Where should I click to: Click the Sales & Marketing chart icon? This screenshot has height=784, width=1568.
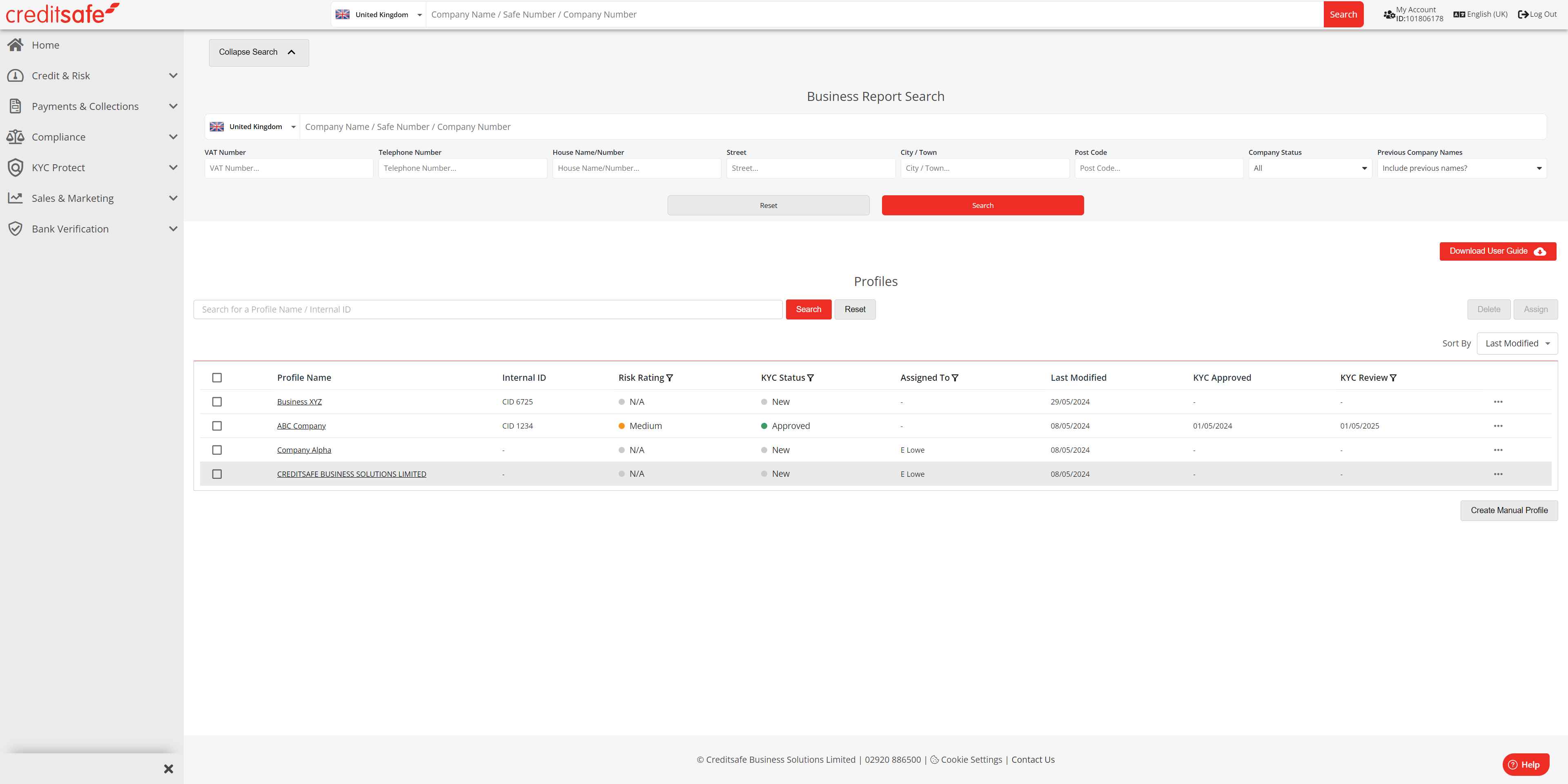(x=16, y=198)
